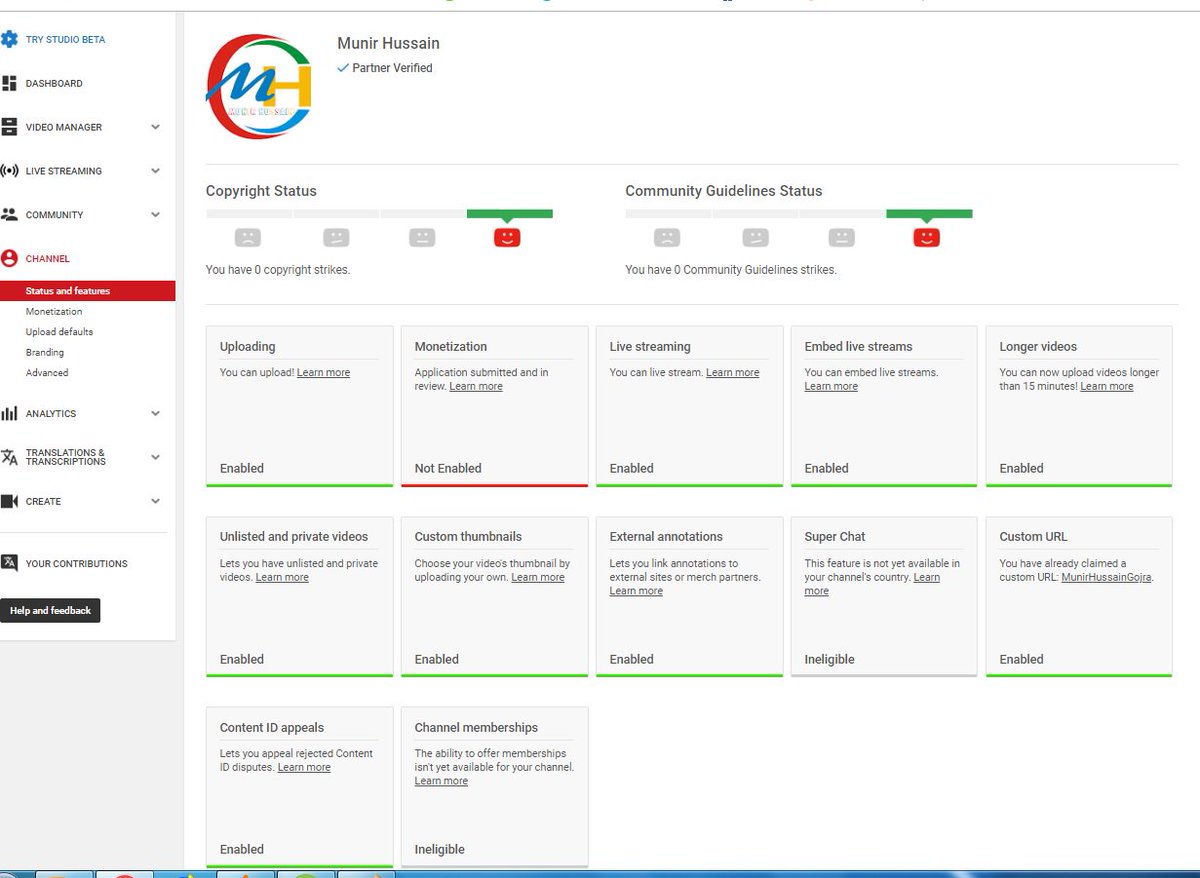Click the red happy face under Community Guidelines Status
Image resolution: width=1200 pixels, height=878 pixels.
coord(927,238)
